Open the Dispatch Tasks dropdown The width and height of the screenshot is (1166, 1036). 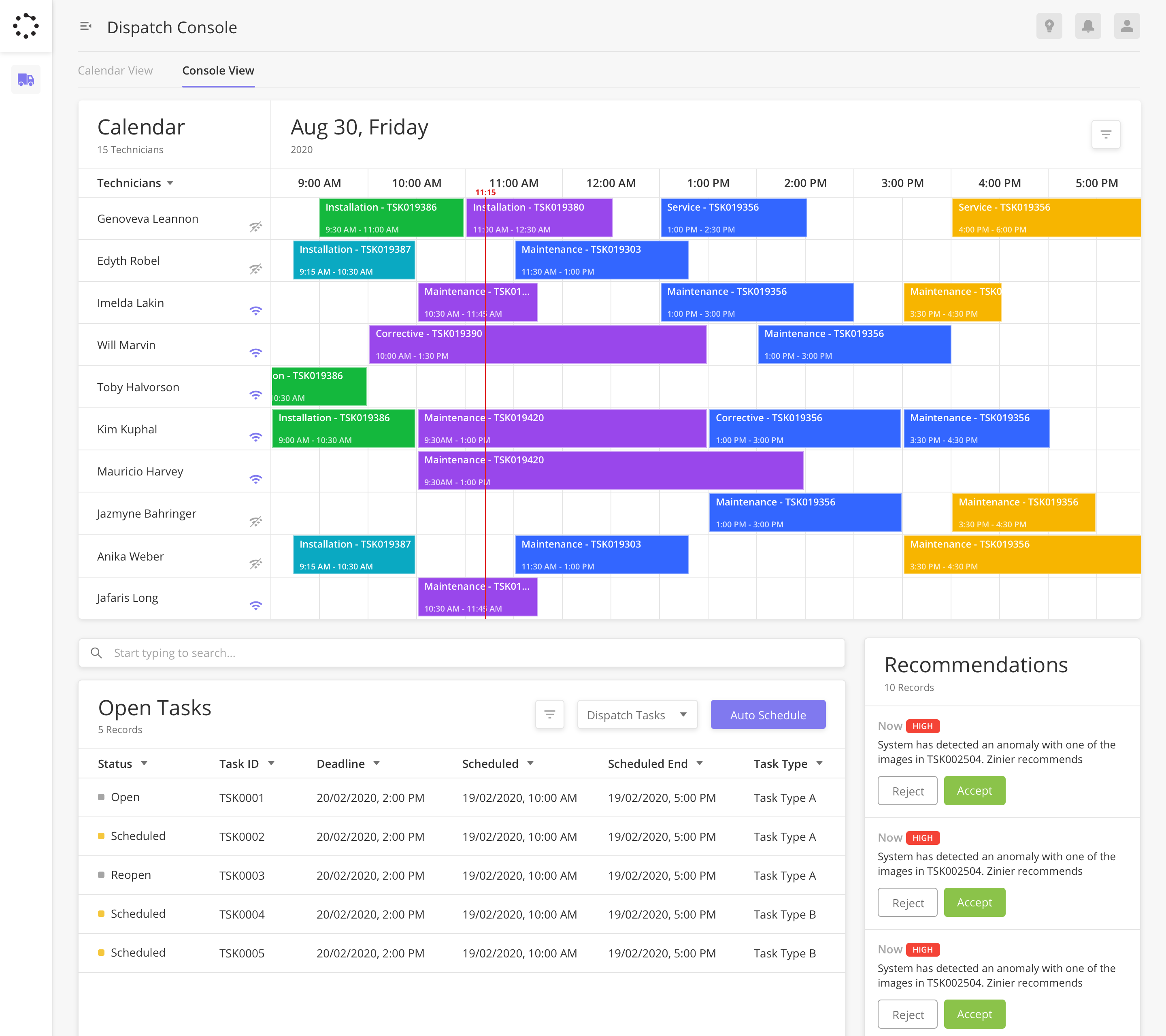point(636,715)
